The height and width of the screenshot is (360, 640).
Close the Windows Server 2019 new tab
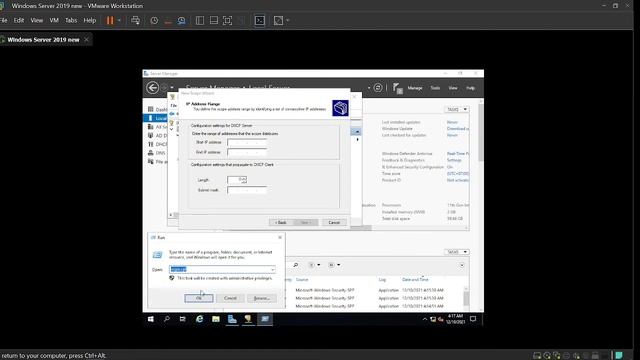86,40
